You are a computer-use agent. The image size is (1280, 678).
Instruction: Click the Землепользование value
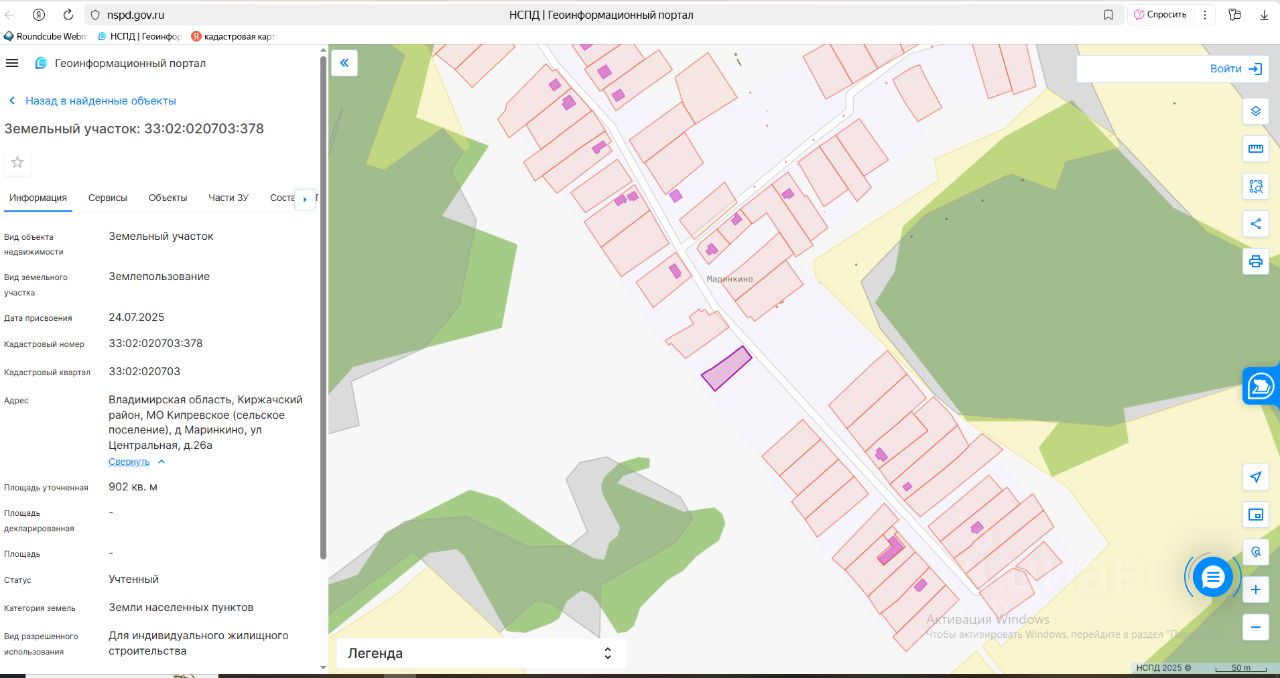tap(159, 276)
